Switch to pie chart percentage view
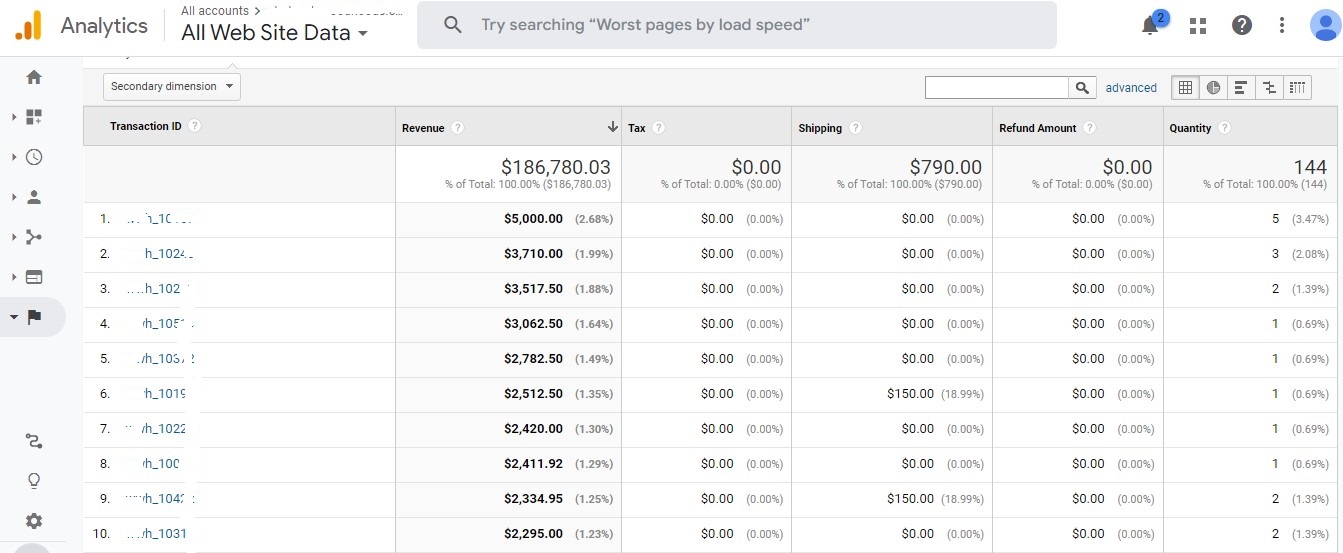This screenshot has height=553, width=1343. pos(1213,88)
